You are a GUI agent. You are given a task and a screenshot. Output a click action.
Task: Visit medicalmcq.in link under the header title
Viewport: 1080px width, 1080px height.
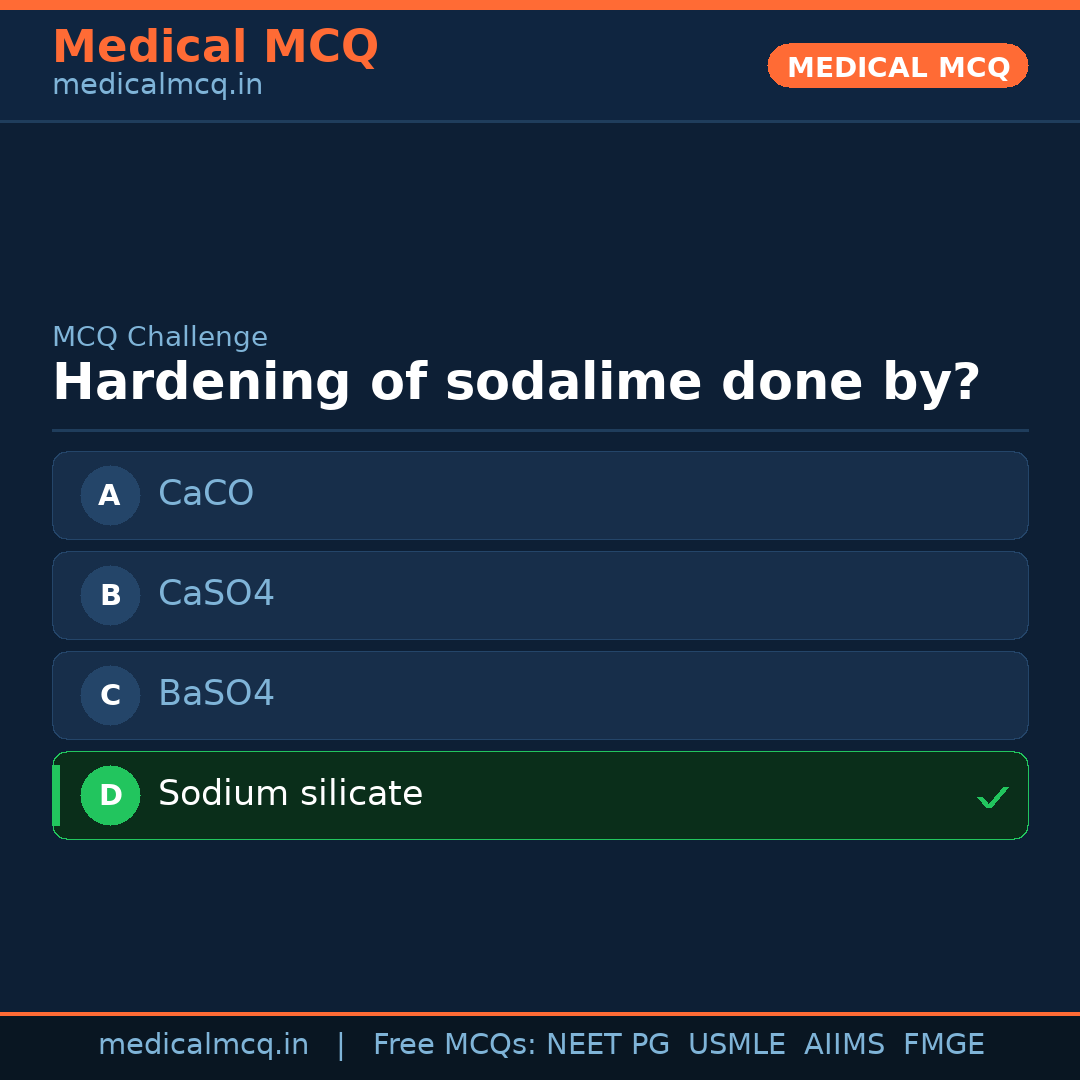tap(157, 86)
